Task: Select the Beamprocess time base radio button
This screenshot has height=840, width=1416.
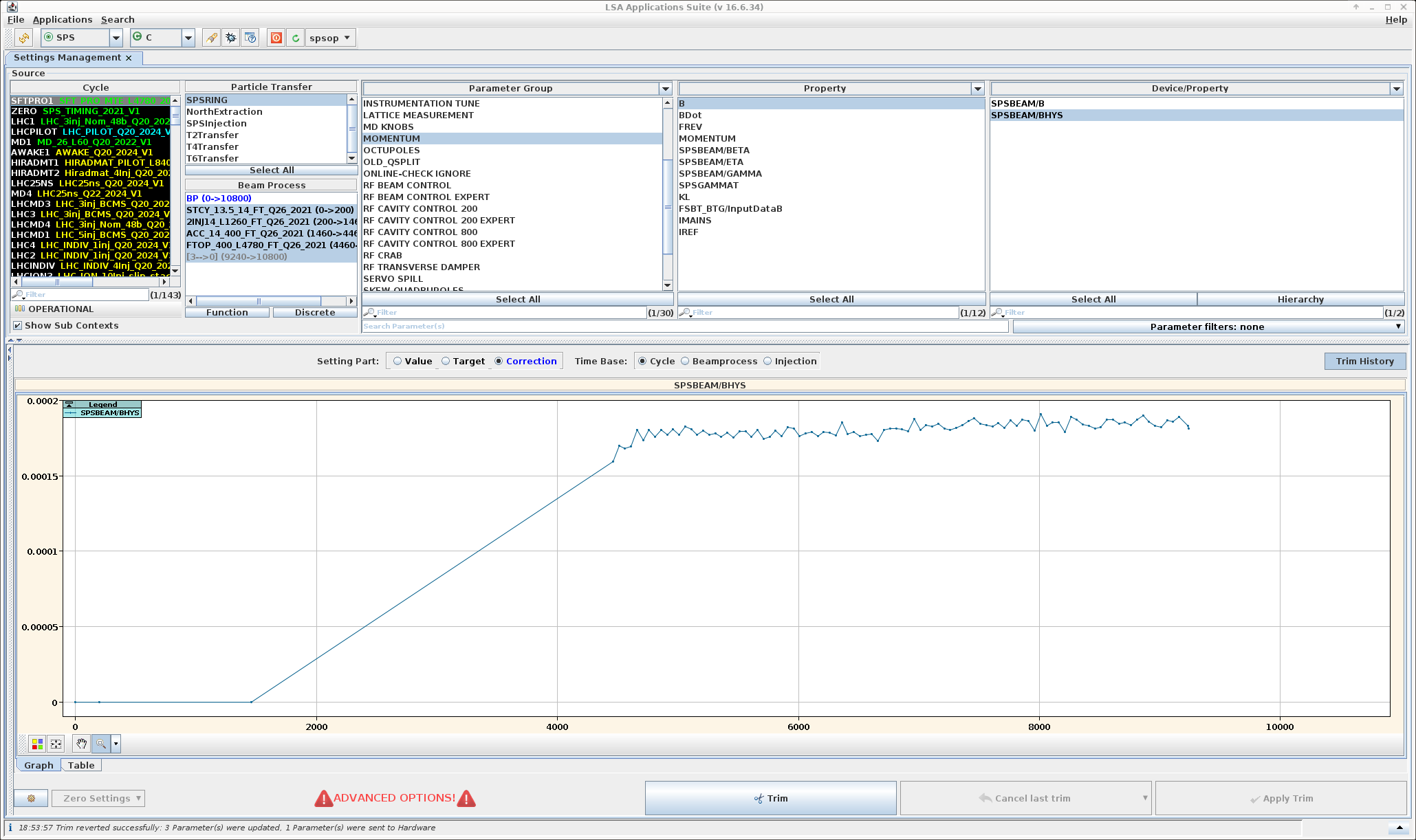Action: point(685,361)
